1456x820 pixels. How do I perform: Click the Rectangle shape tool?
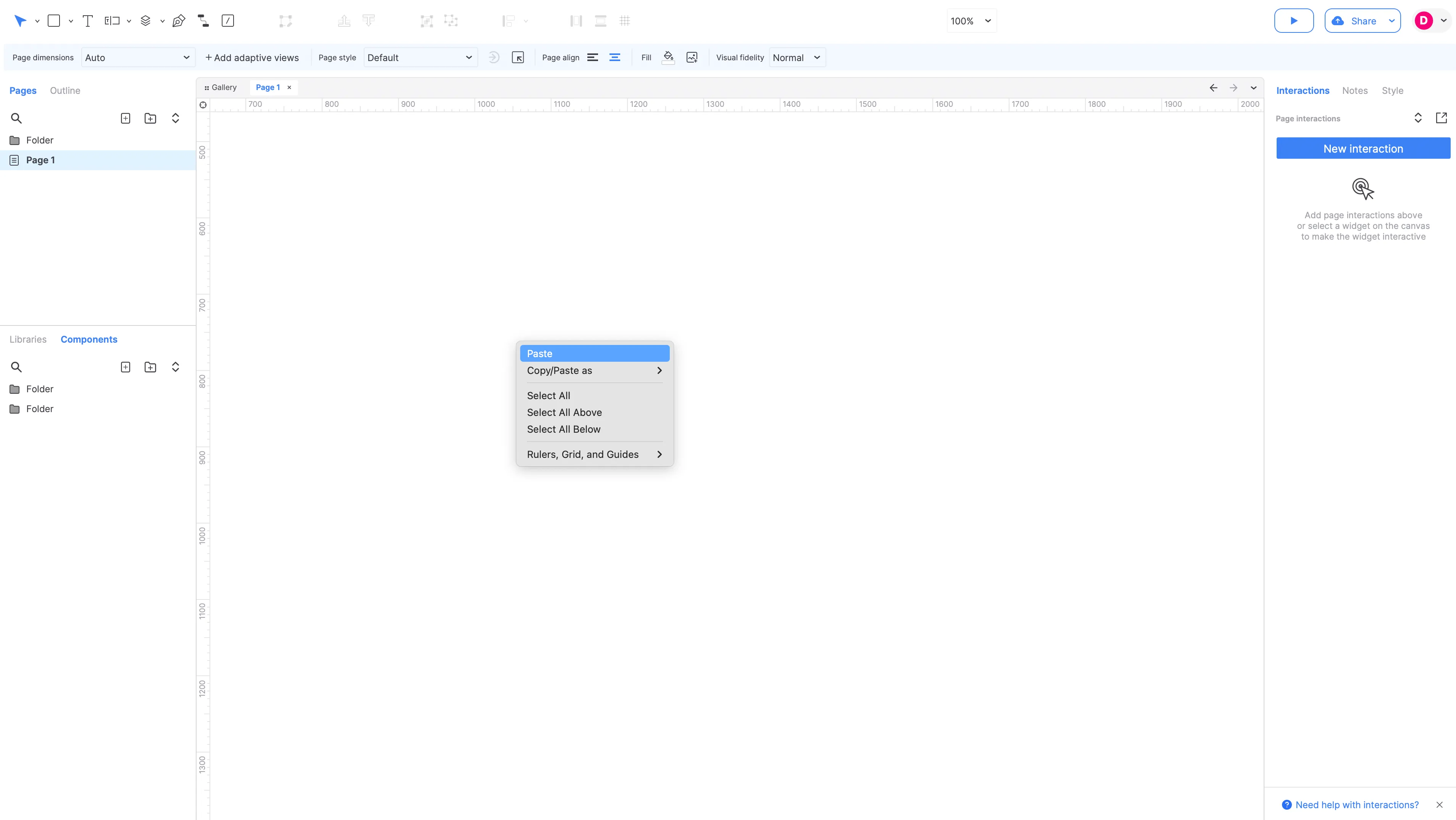(x=54, y=21)
